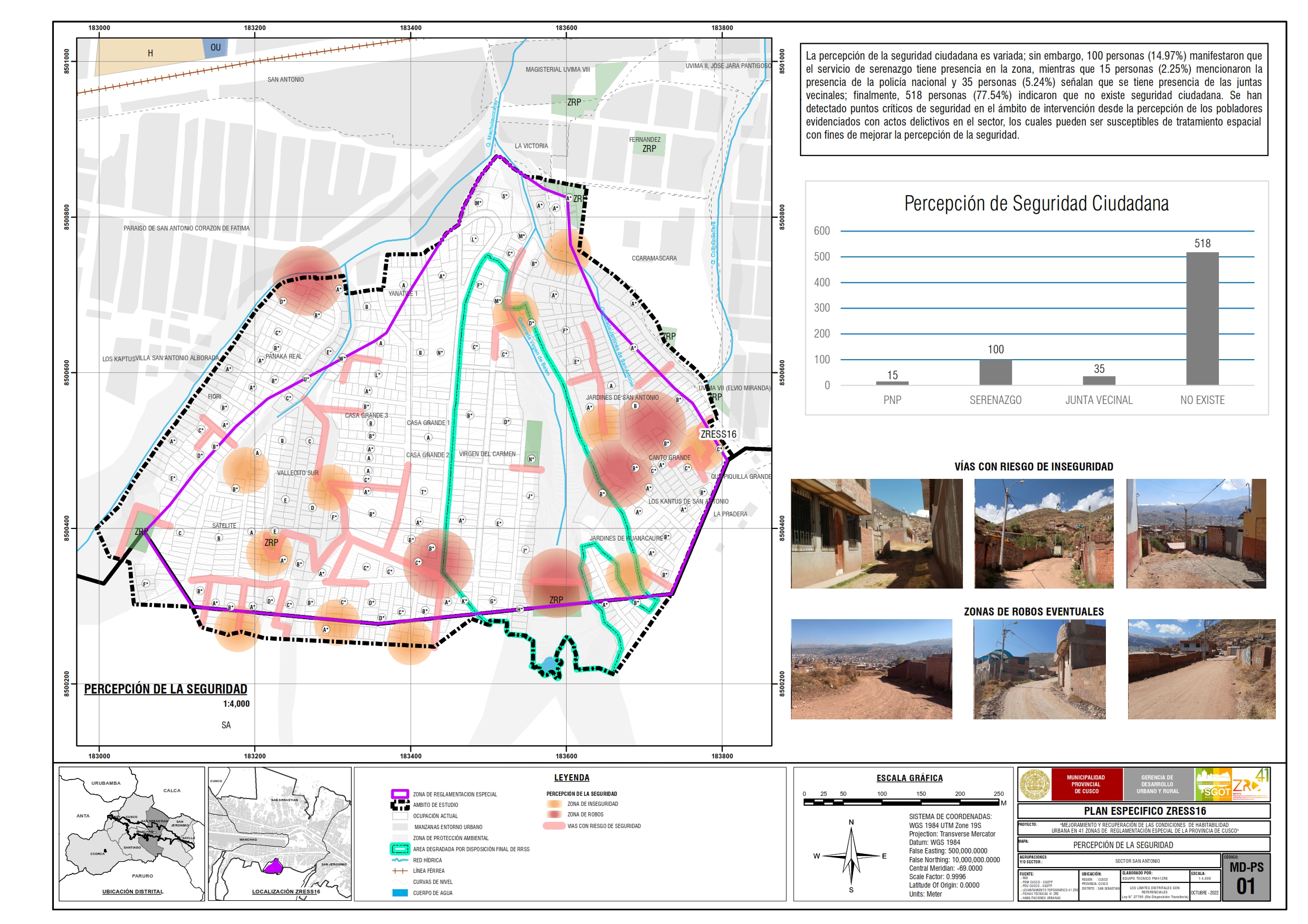
Task: Open third photo under Zonas de Robos Eventuales
Action: (x=1201, y=669)
